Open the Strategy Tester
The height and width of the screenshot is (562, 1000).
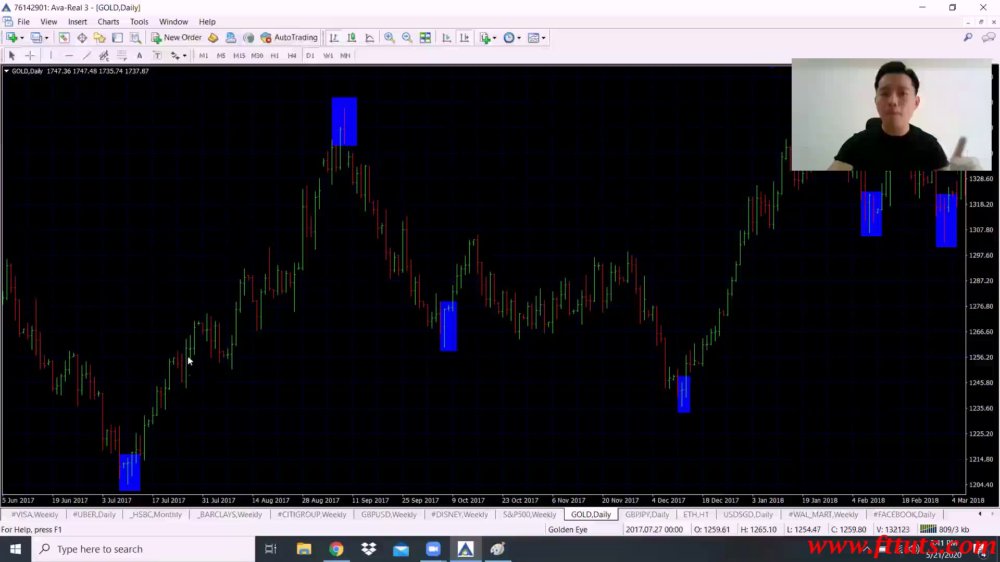click(135, 38)
